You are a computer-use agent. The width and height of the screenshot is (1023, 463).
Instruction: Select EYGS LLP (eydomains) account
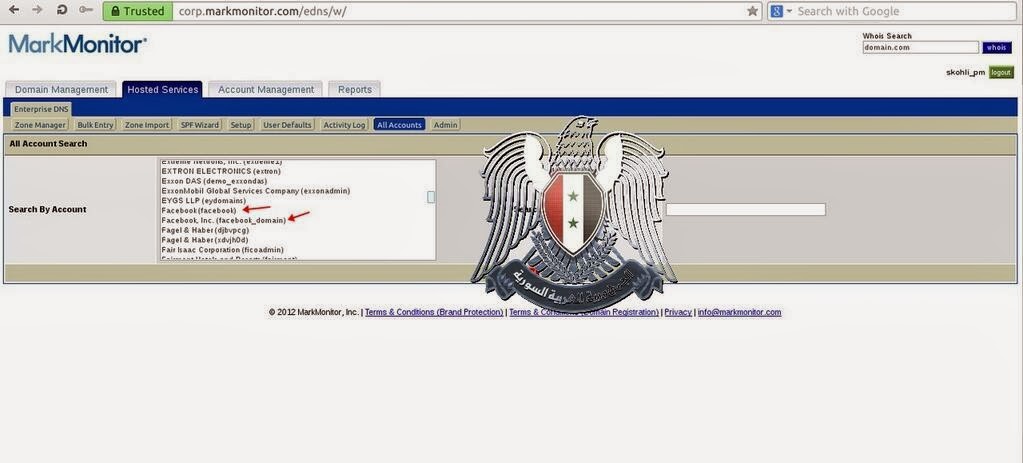[x=204, y=201]
